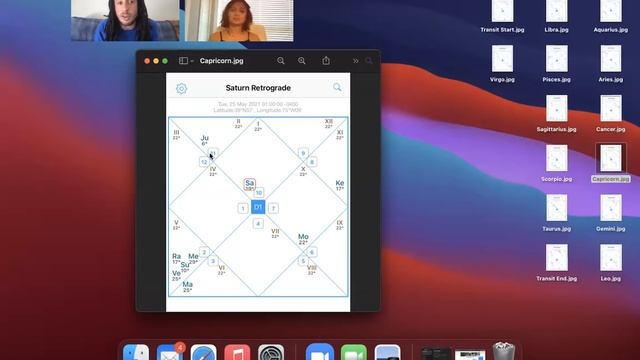Viewport: 640px width, 360px height.
Task: Select Virgo.jpg file on the desktop
Action: coord(502,64)
